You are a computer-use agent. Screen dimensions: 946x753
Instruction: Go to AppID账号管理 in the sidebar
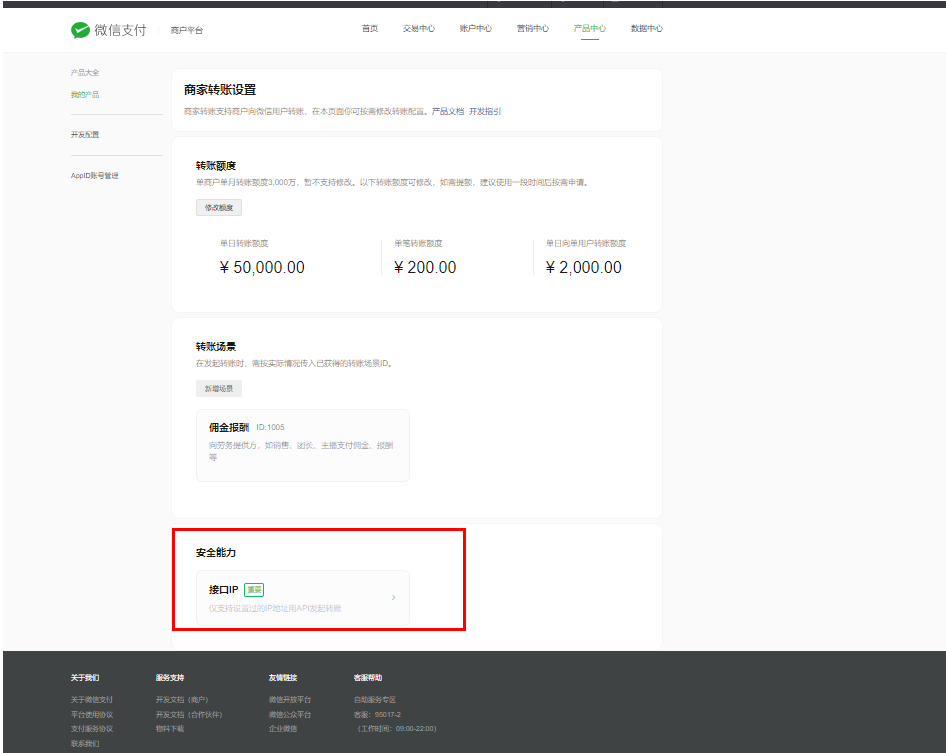[94, 176]
